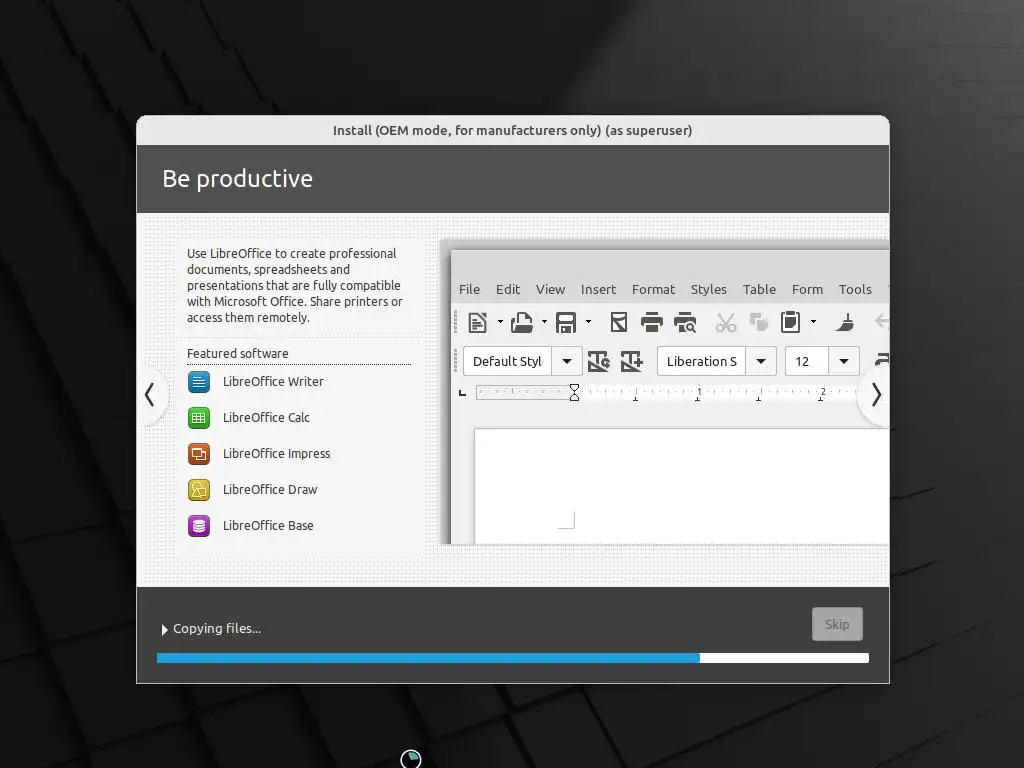The width and height of the screenshot is (1024, 768).
Task: Click the Install OEM mode window title
Action: click(x=513, y=130)
